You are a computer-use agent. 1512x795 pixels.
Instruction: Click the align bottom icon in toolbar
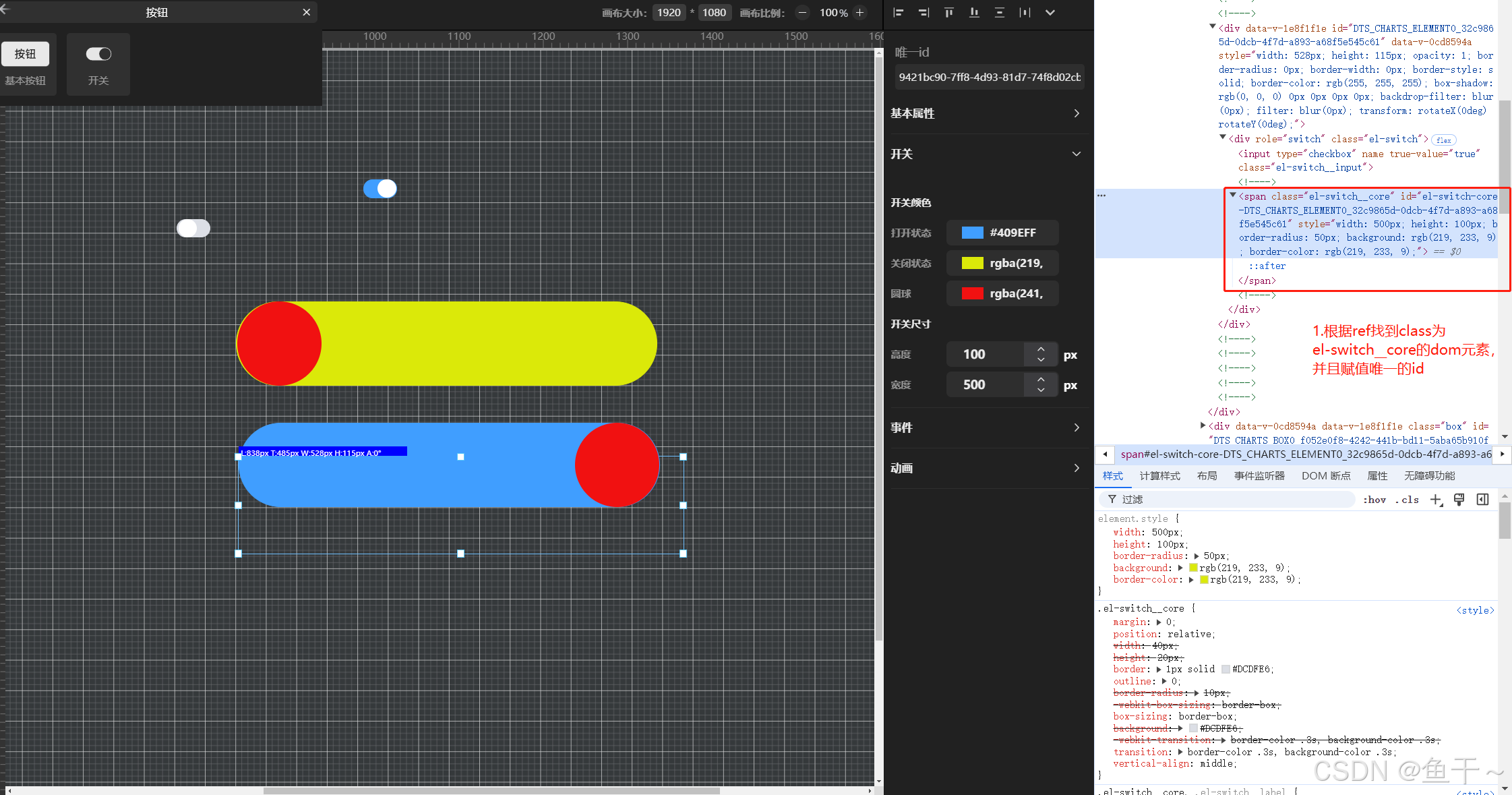tap(974, 12)
